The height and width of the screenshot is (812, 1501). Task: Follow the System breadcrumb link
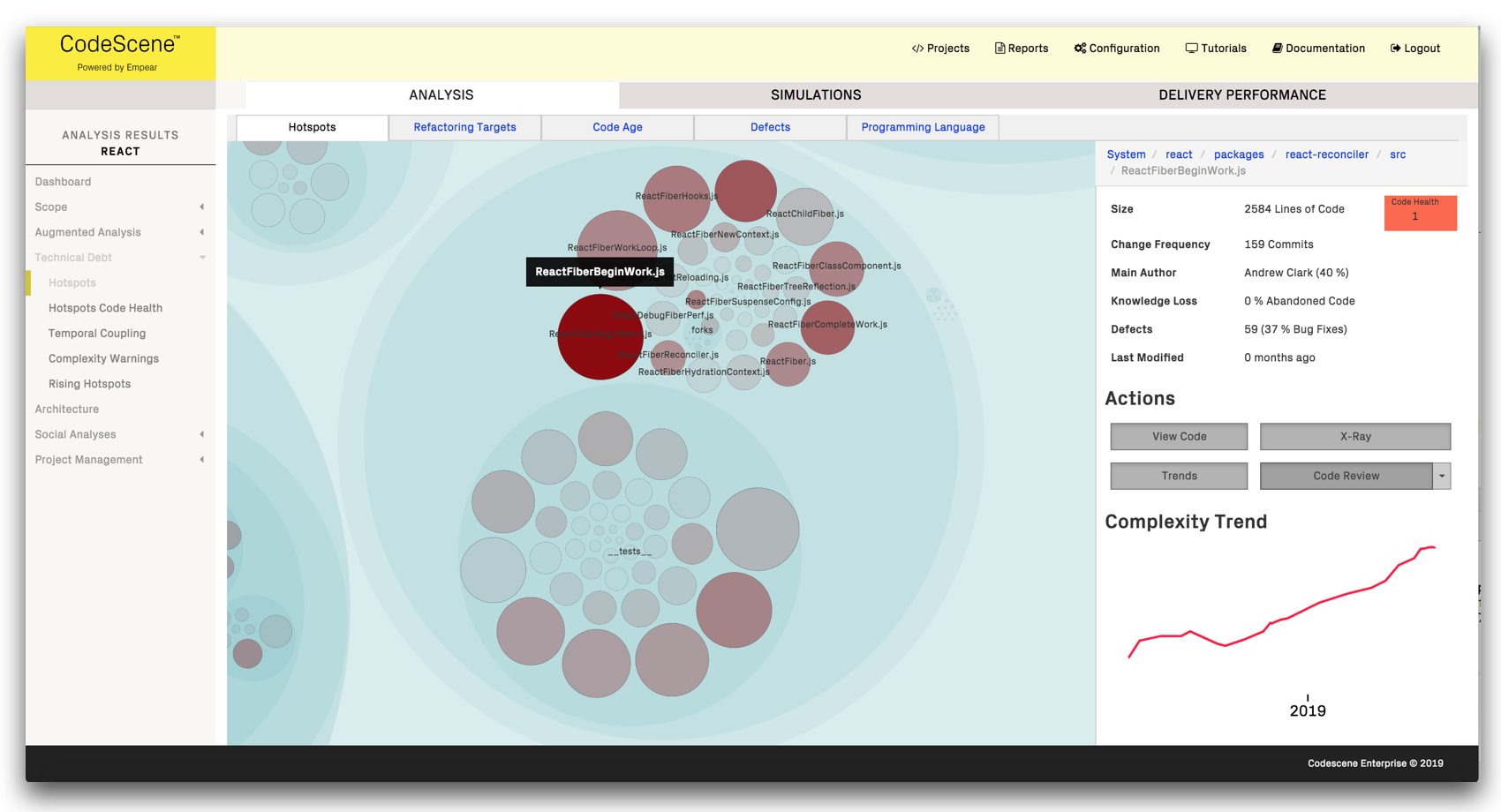[1126, 154]
